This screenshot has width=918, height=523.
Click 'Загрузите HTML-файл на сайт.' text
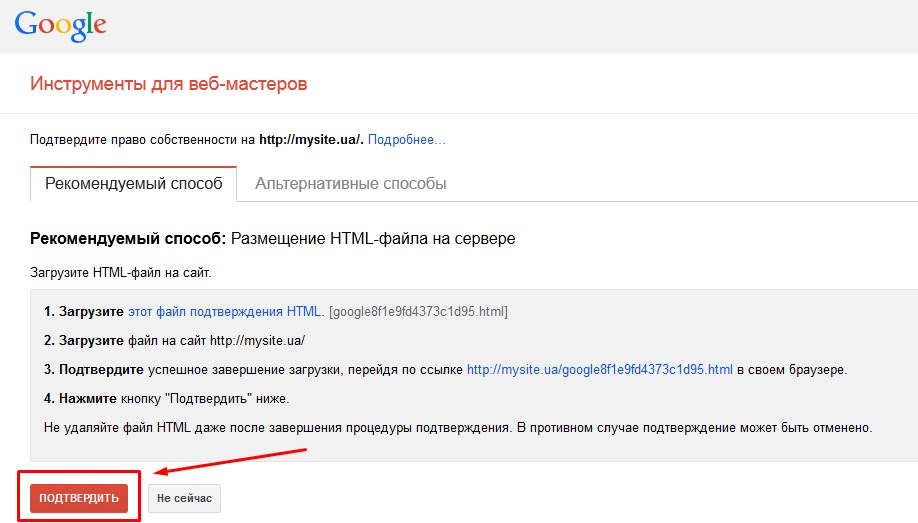tap(121, 272)
